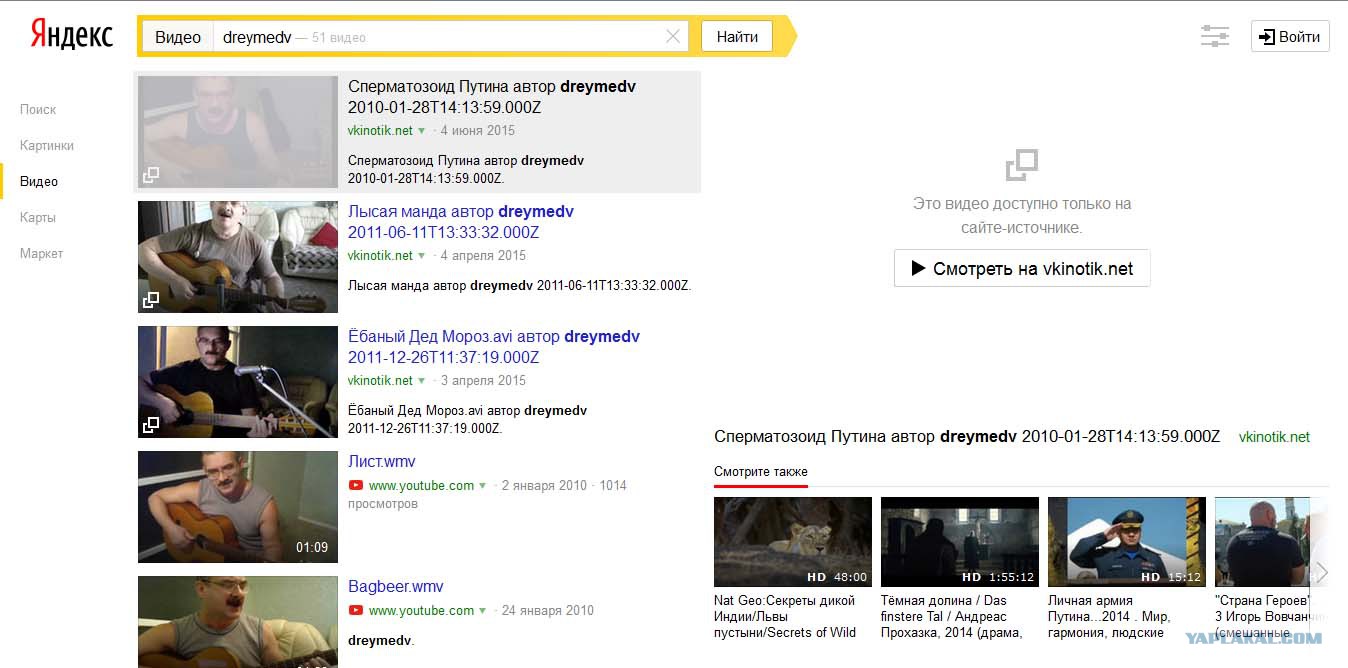
Task: Open the vkinotik.net source link of the 3 апреля 2015 result
Action: [380, 381]
